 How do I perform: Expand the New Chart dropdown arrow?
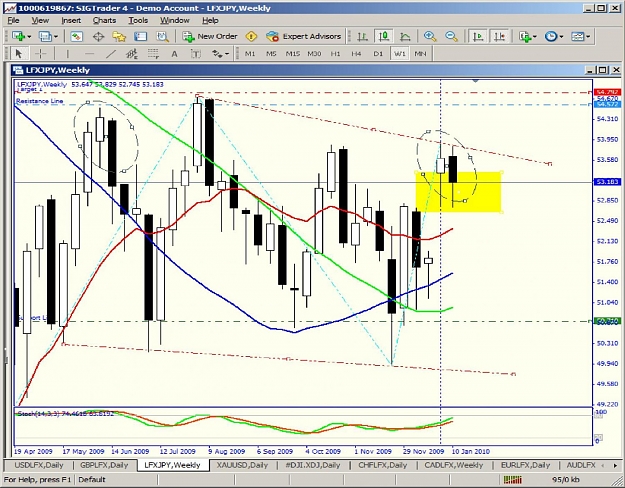pyautogui.click(x=29, y=37)
